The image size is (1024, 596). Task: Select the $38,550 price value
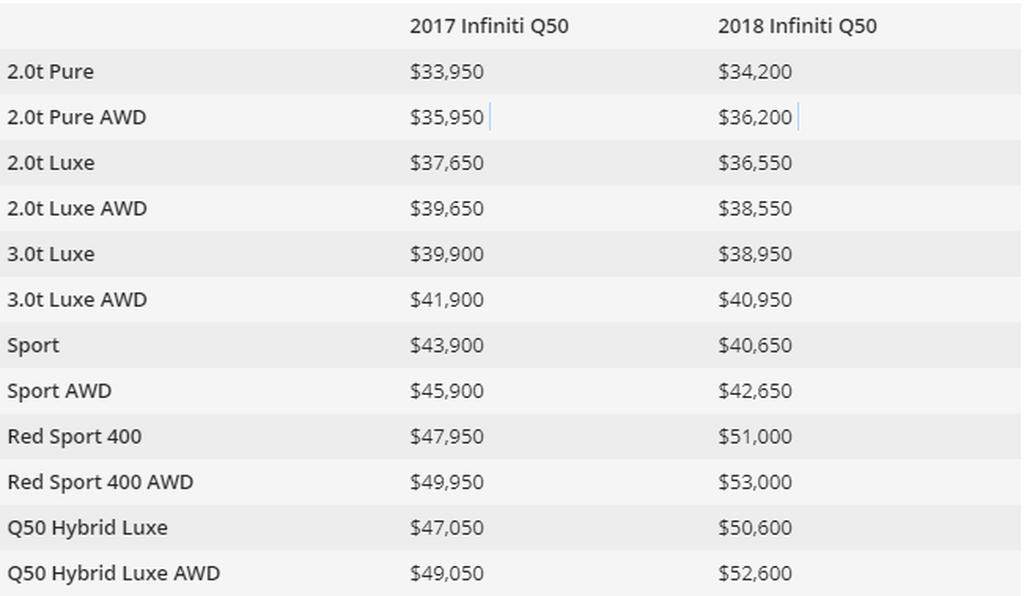754,208
